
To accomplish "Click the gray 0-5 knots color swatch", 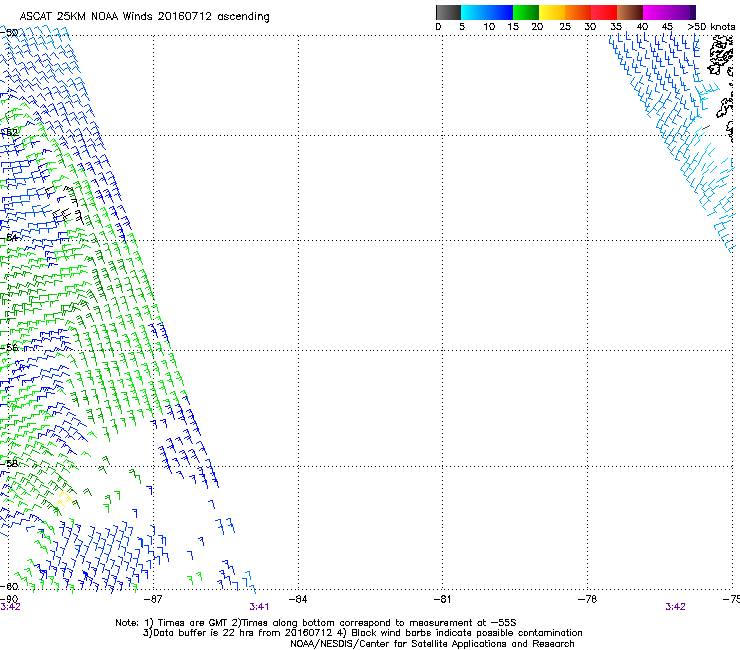I will (448, 12).
